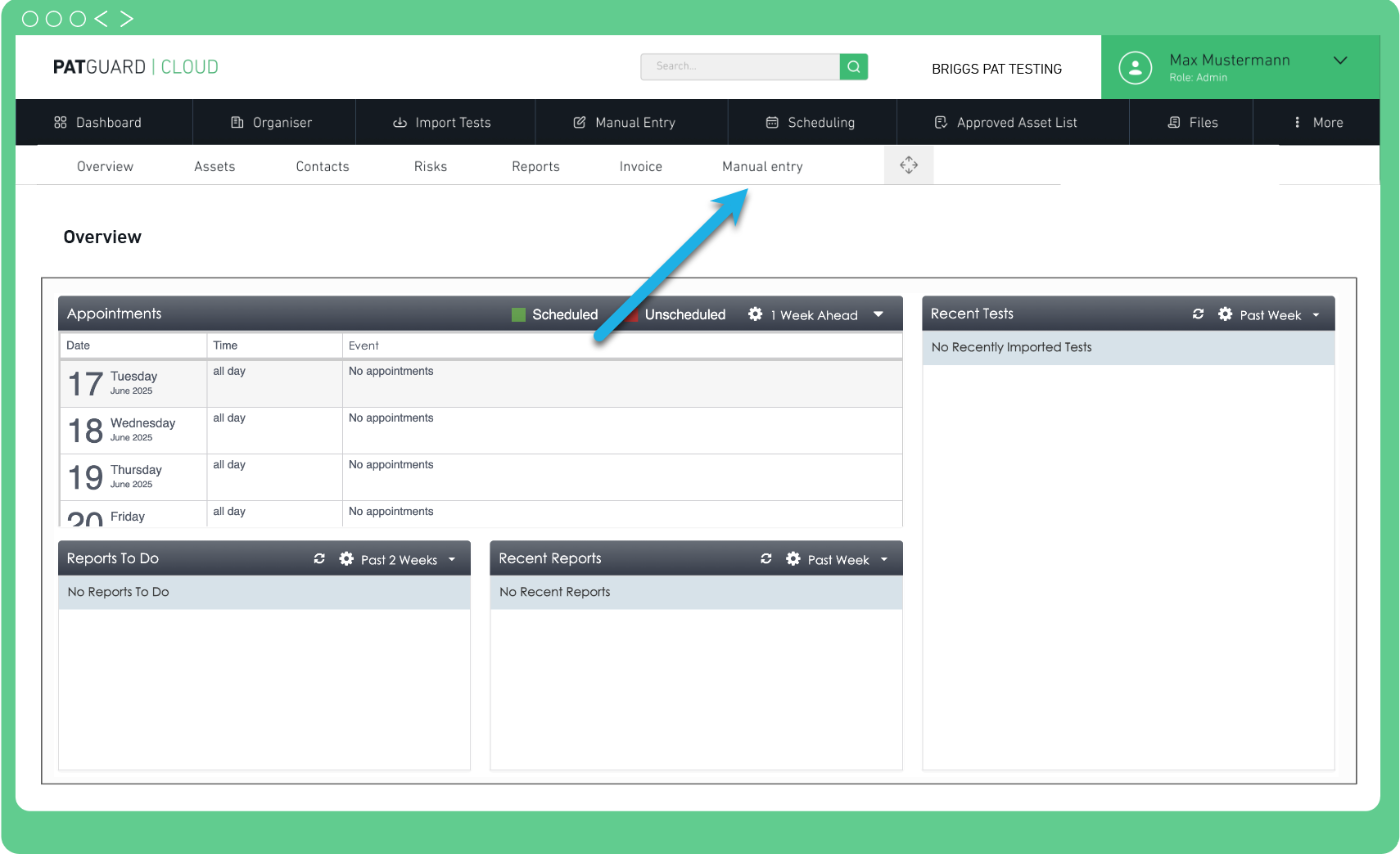Click the Dashboard grid icon
The width and height of the screenshot is (1400, 858).
point(61,122)
